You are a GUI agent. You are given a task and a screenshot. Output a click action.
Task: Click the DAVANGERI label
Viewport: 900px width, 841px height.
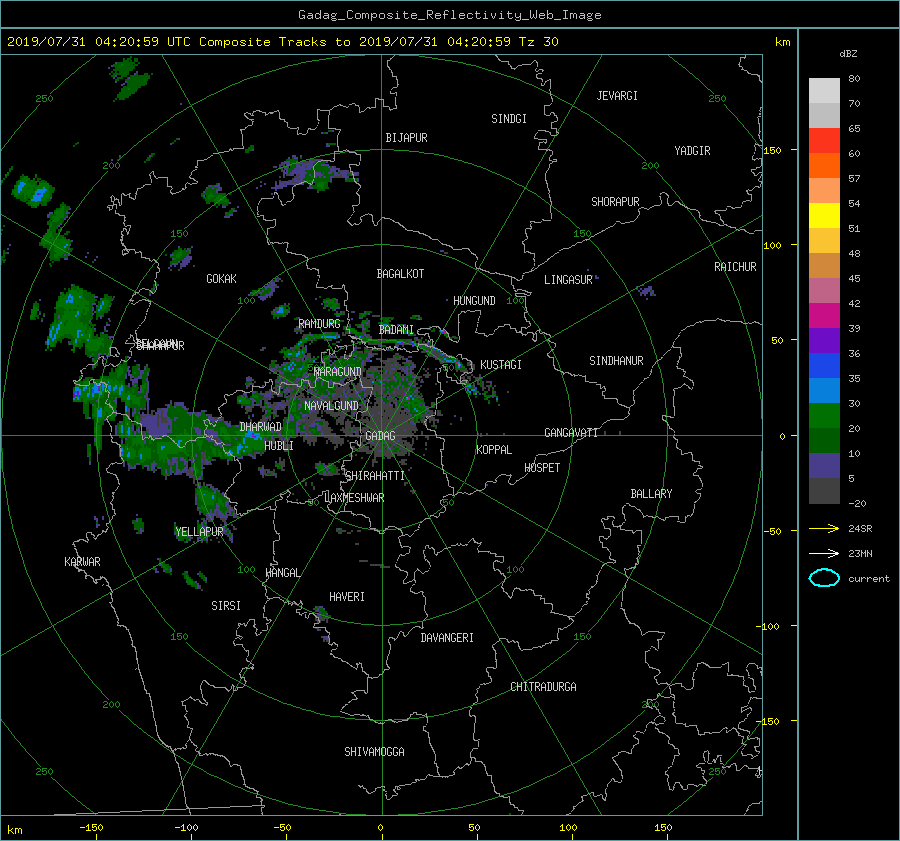tap(447, 638)
